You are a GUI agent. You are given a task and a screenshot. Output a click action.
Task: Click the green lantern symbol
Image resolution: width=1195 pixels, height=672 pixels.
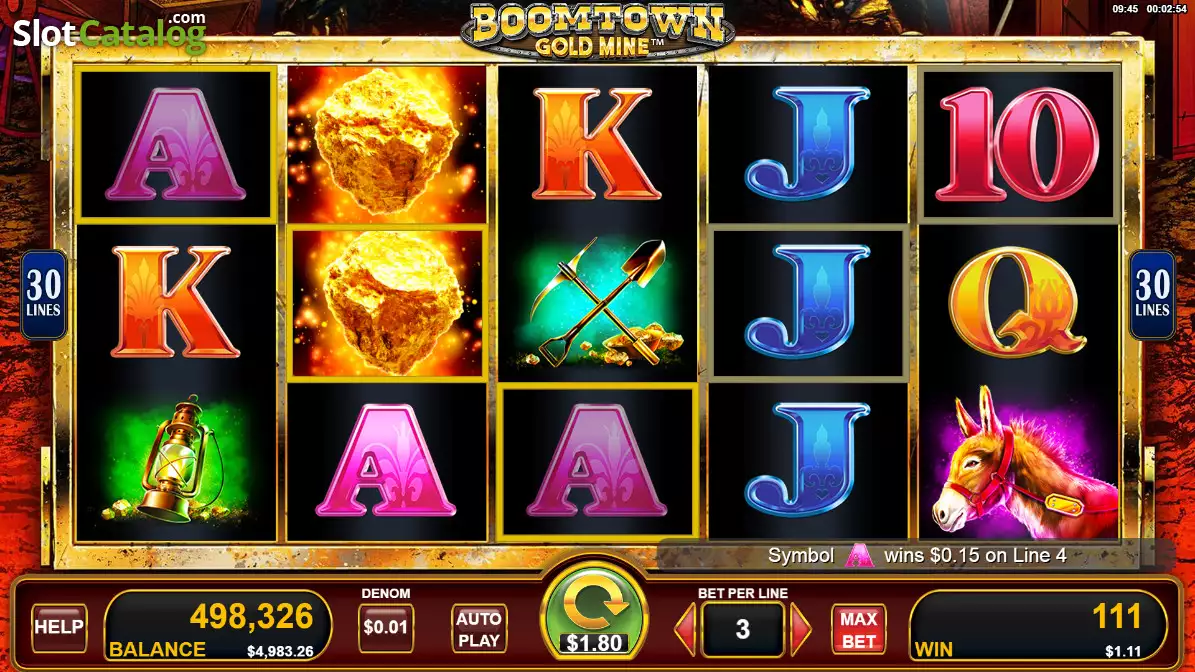tap(175, 460)
